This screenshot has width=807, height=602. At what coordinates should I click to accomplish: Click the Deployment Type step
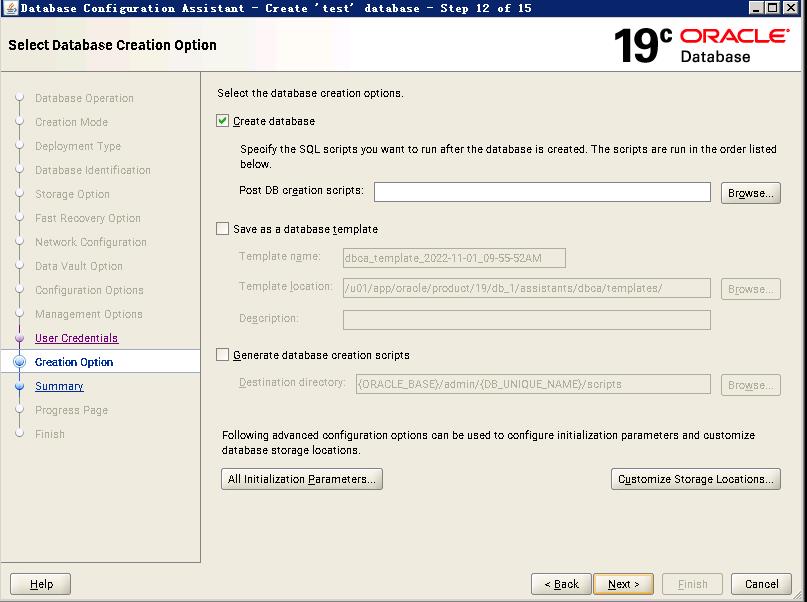(x=78, y=146)
